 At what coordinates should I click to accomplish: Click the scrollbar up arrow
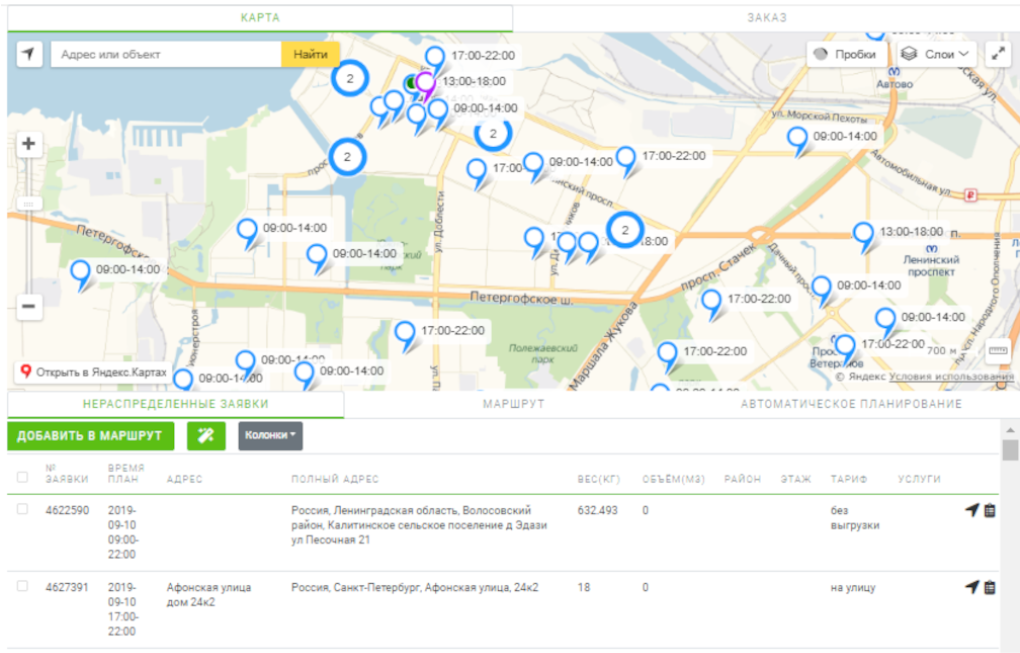[1010, 430]
